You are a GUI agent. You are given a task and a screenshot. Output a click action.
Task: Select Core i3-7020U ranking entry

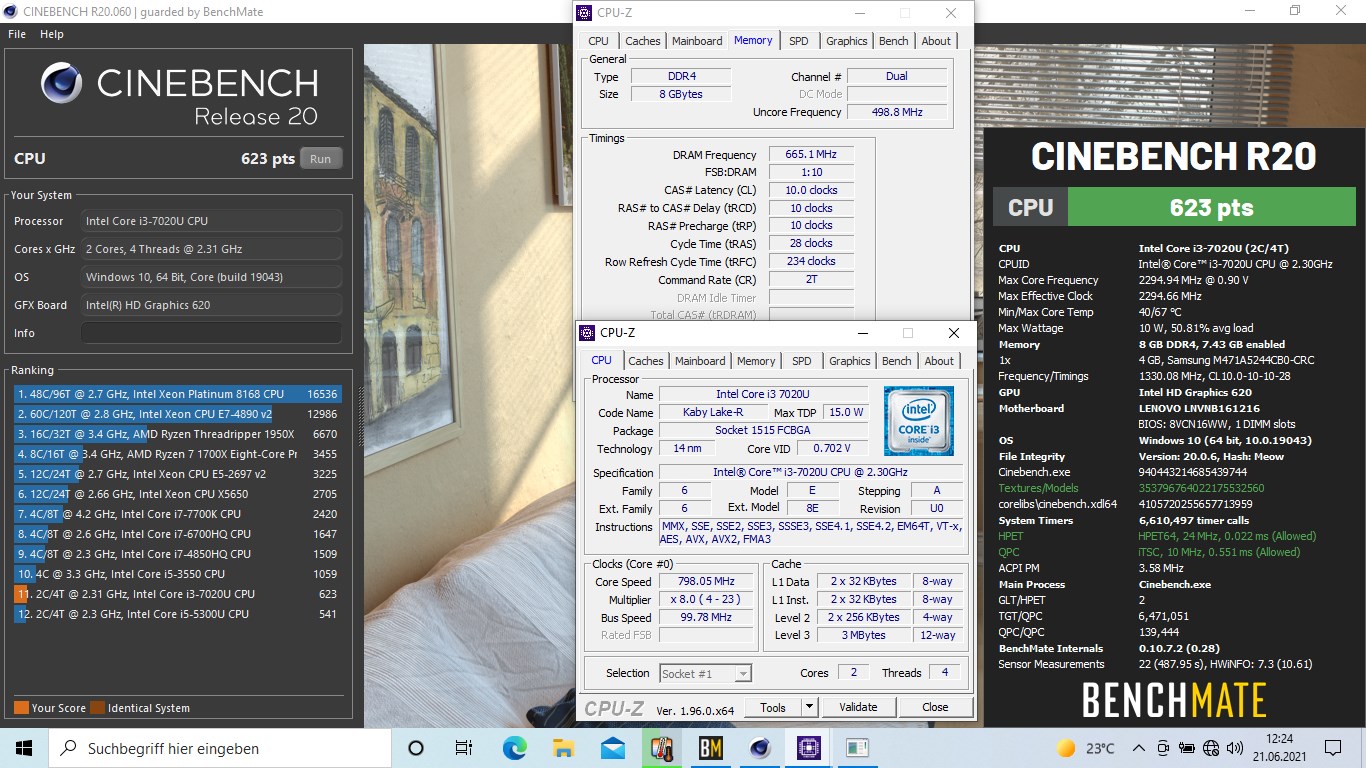178,594
